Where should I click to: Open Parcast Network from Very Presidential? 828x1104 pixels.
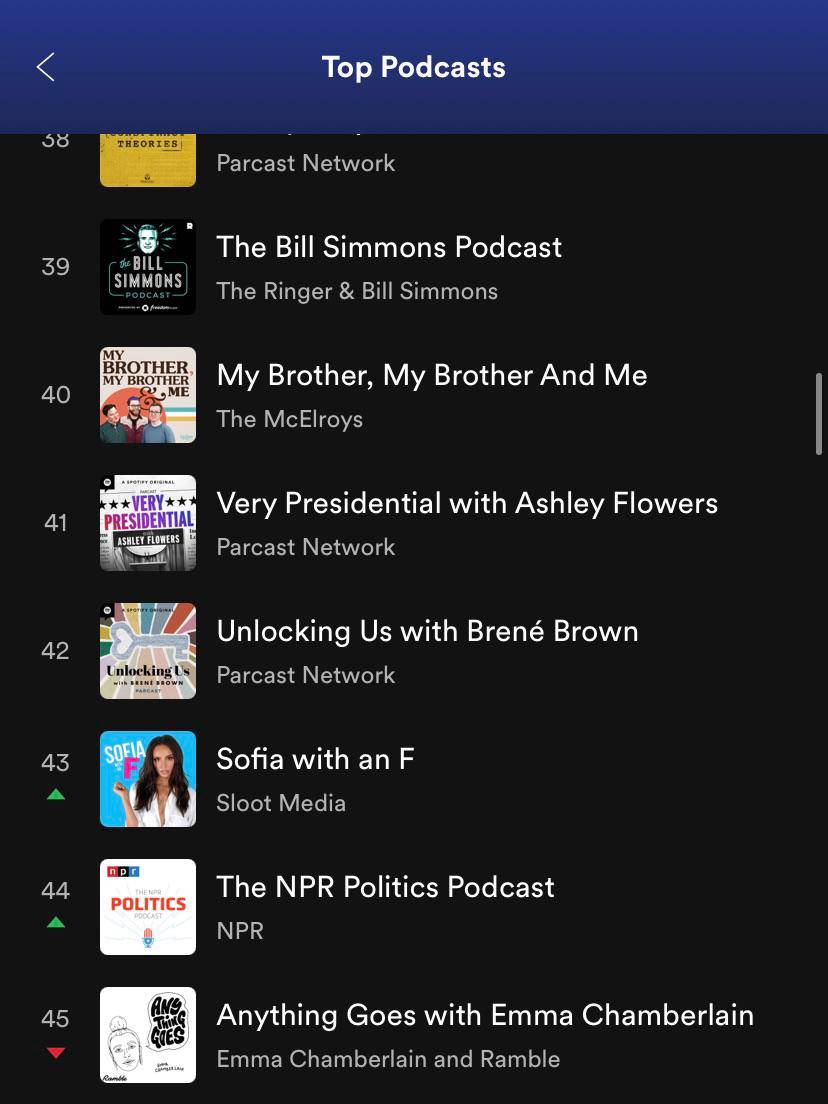point(306,547)
